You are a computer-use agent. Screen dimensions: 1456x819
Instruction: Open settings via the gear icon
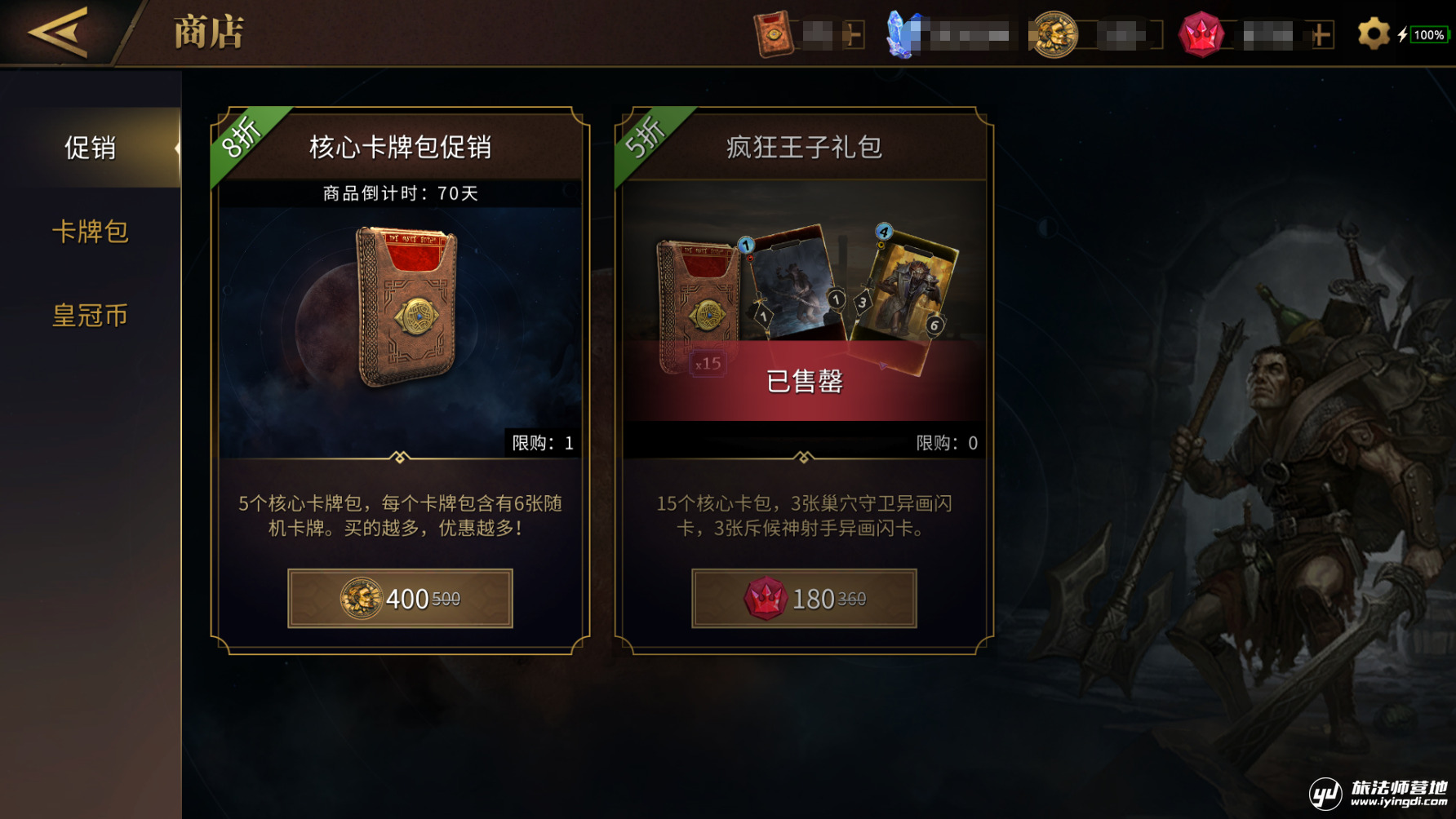point(1373,34)
